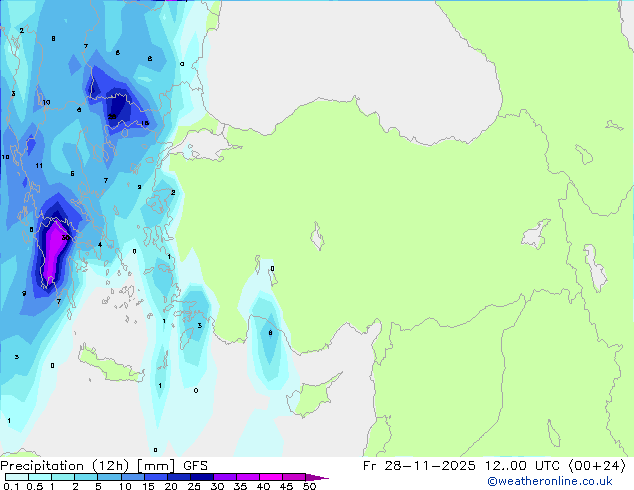
Task: Click the 5–10 mm legend color box
Action: 109,477
